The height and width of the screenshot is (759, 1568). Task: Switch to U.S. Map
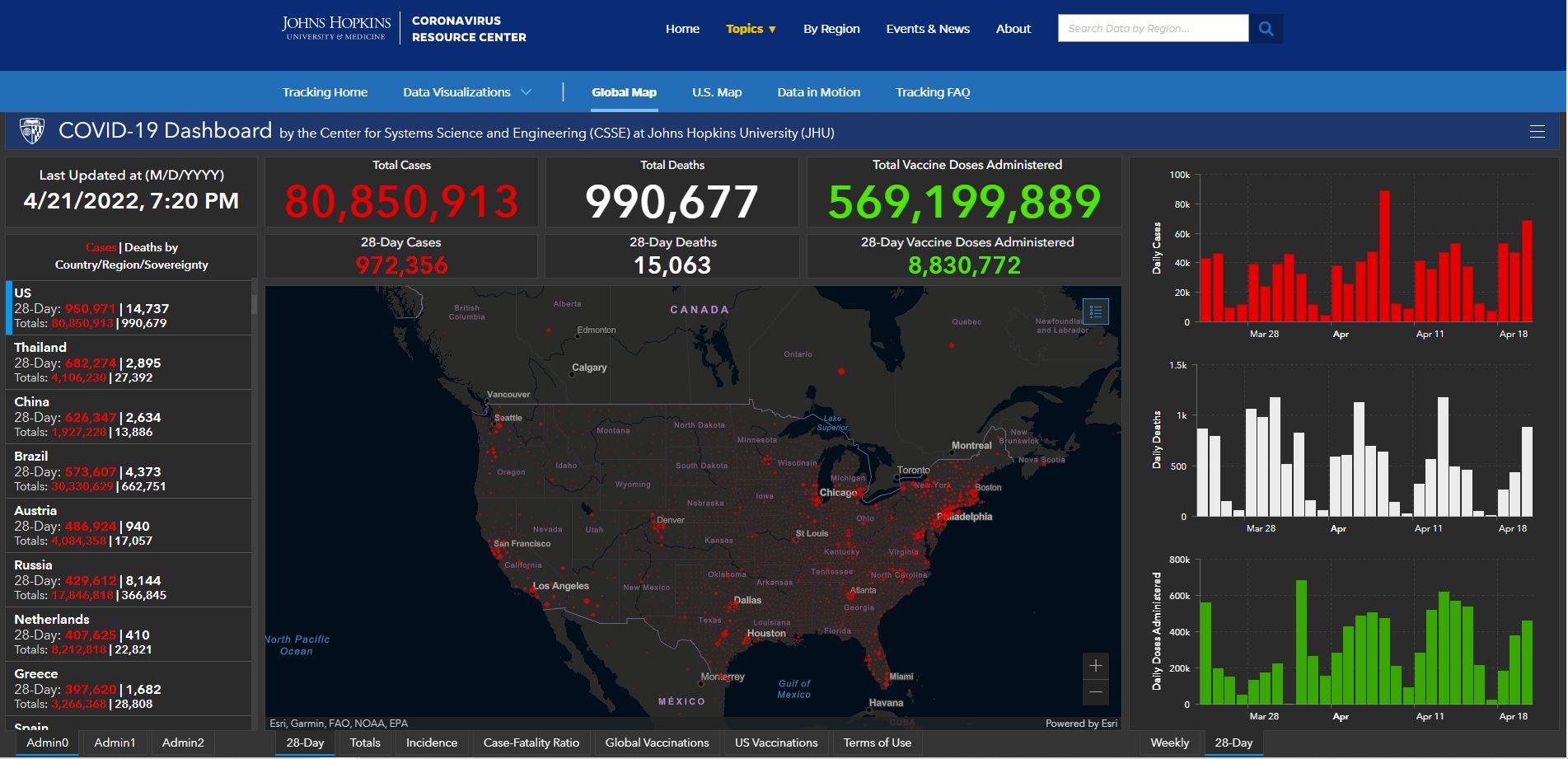coord(717,92)
